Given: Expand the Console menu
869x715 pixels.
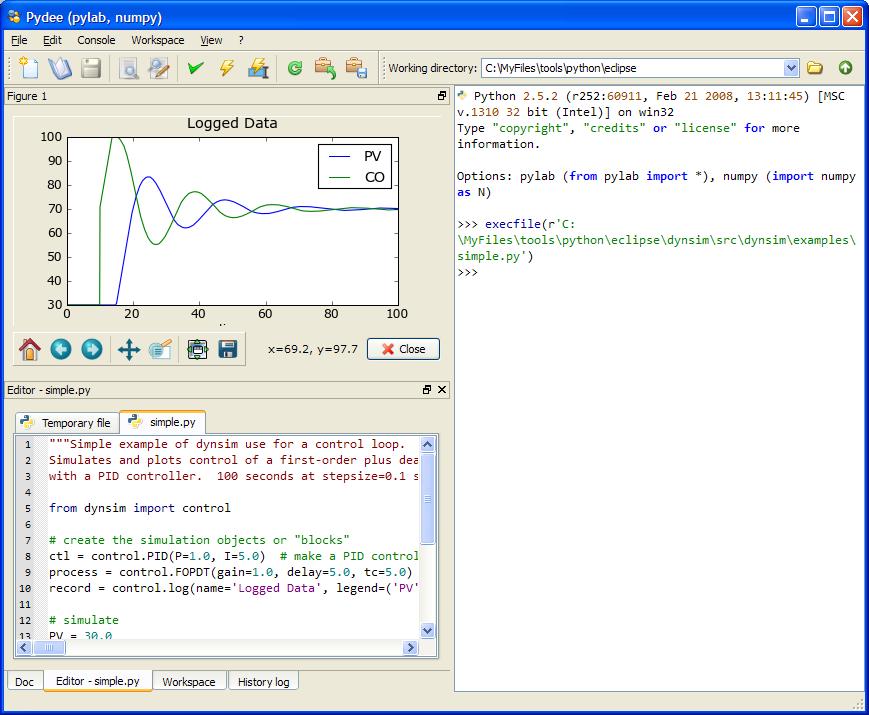Looking at the screenshot, I should coord(96,40).
